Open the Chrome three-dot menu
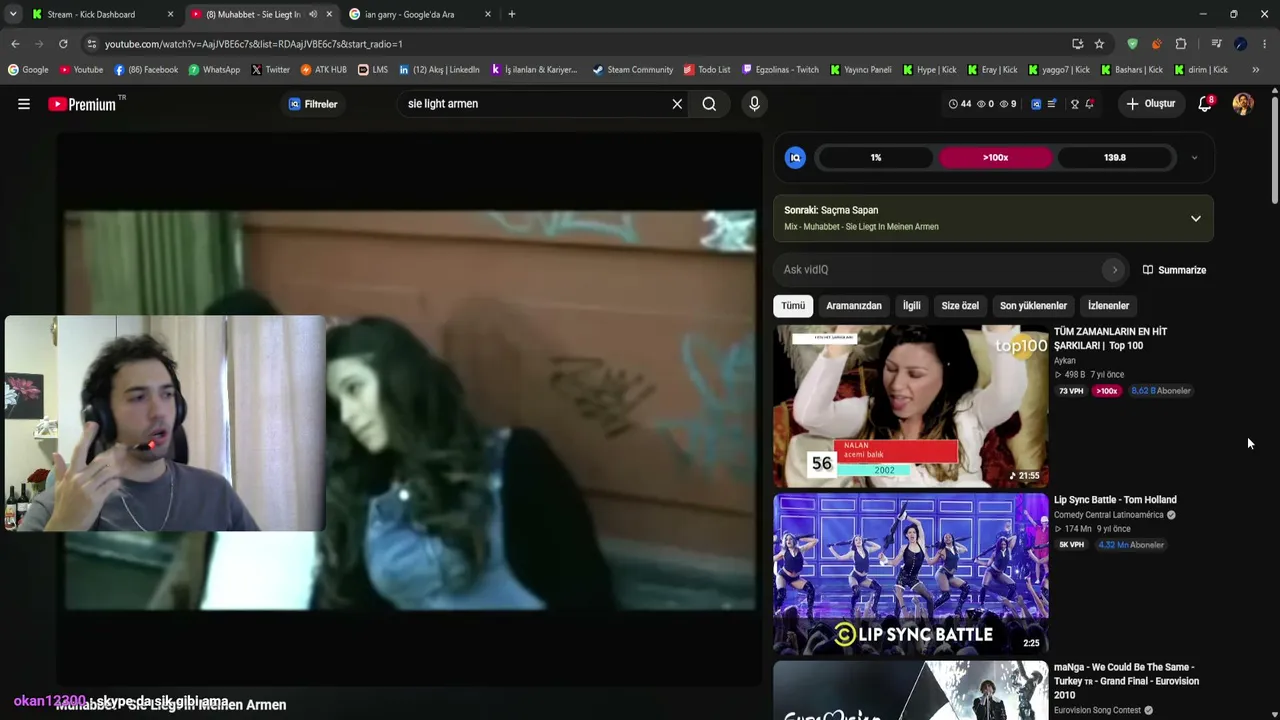 pos(1265,44)
